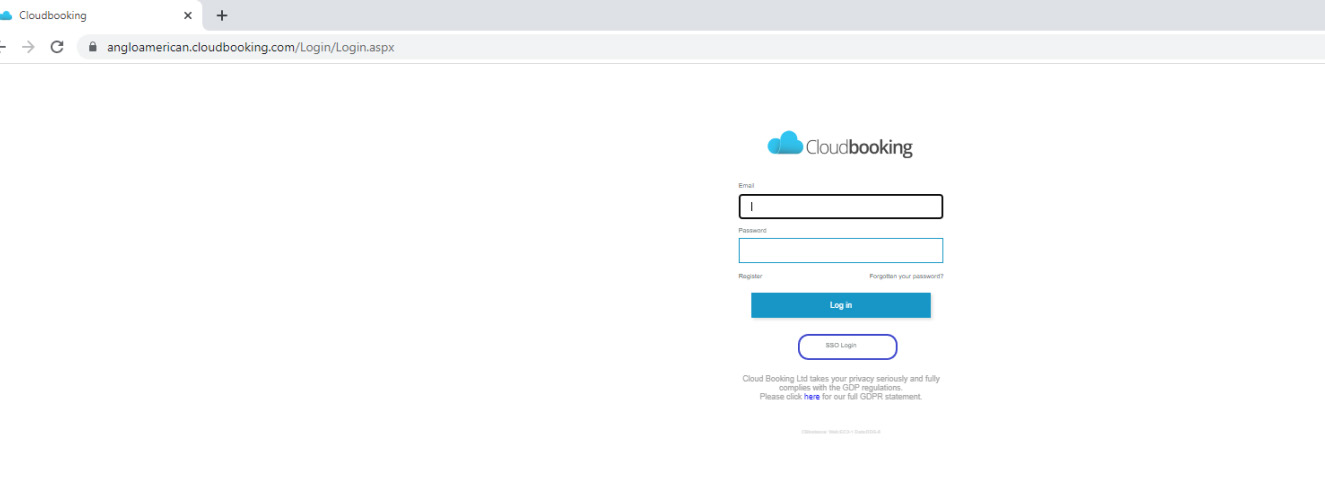Click into the Password input field
The height and width of the screenshot is (488, 1325).
840,251
